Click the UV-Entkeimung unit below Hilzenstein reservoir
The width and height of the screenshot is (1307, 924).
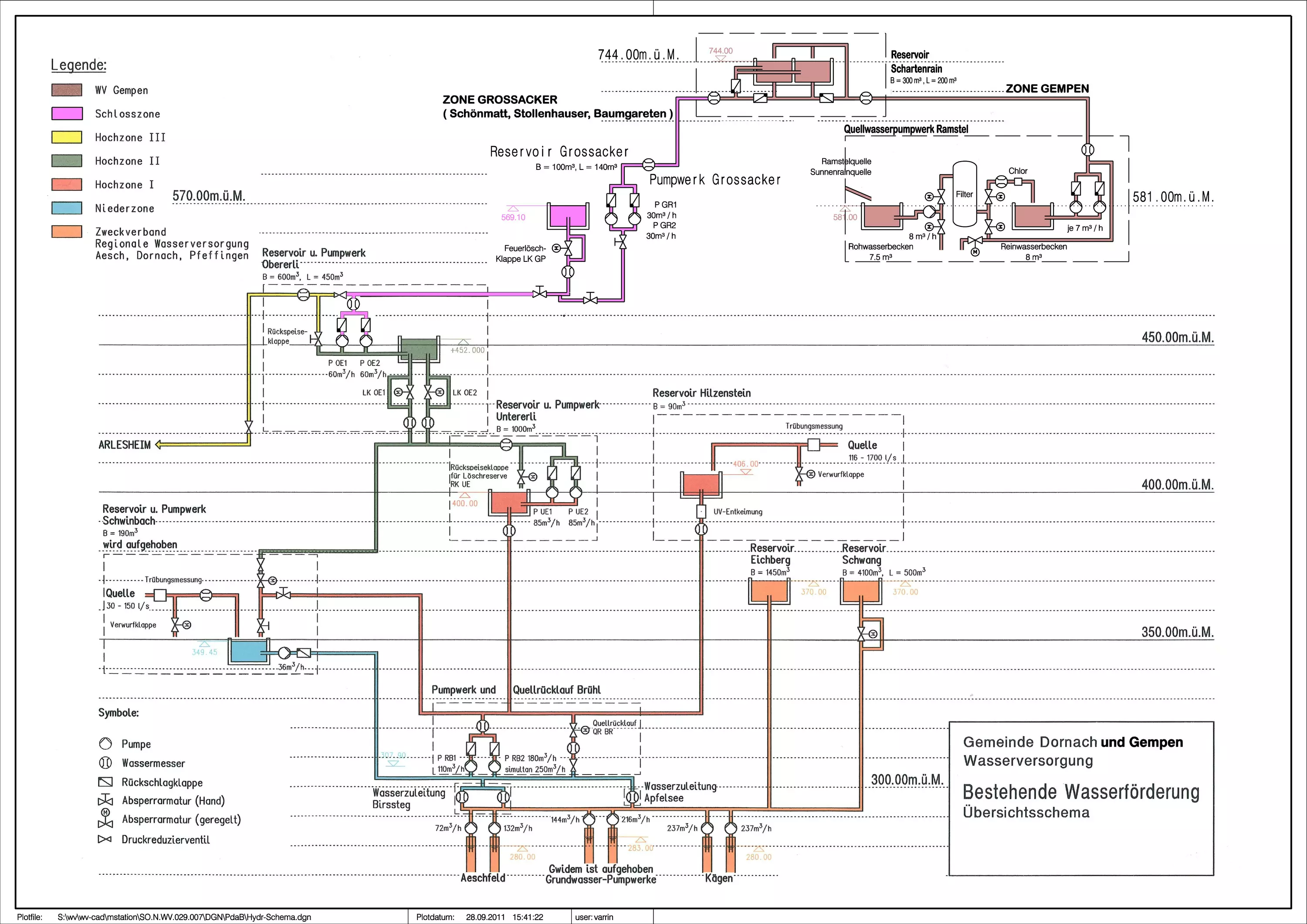tap(701, 511)
